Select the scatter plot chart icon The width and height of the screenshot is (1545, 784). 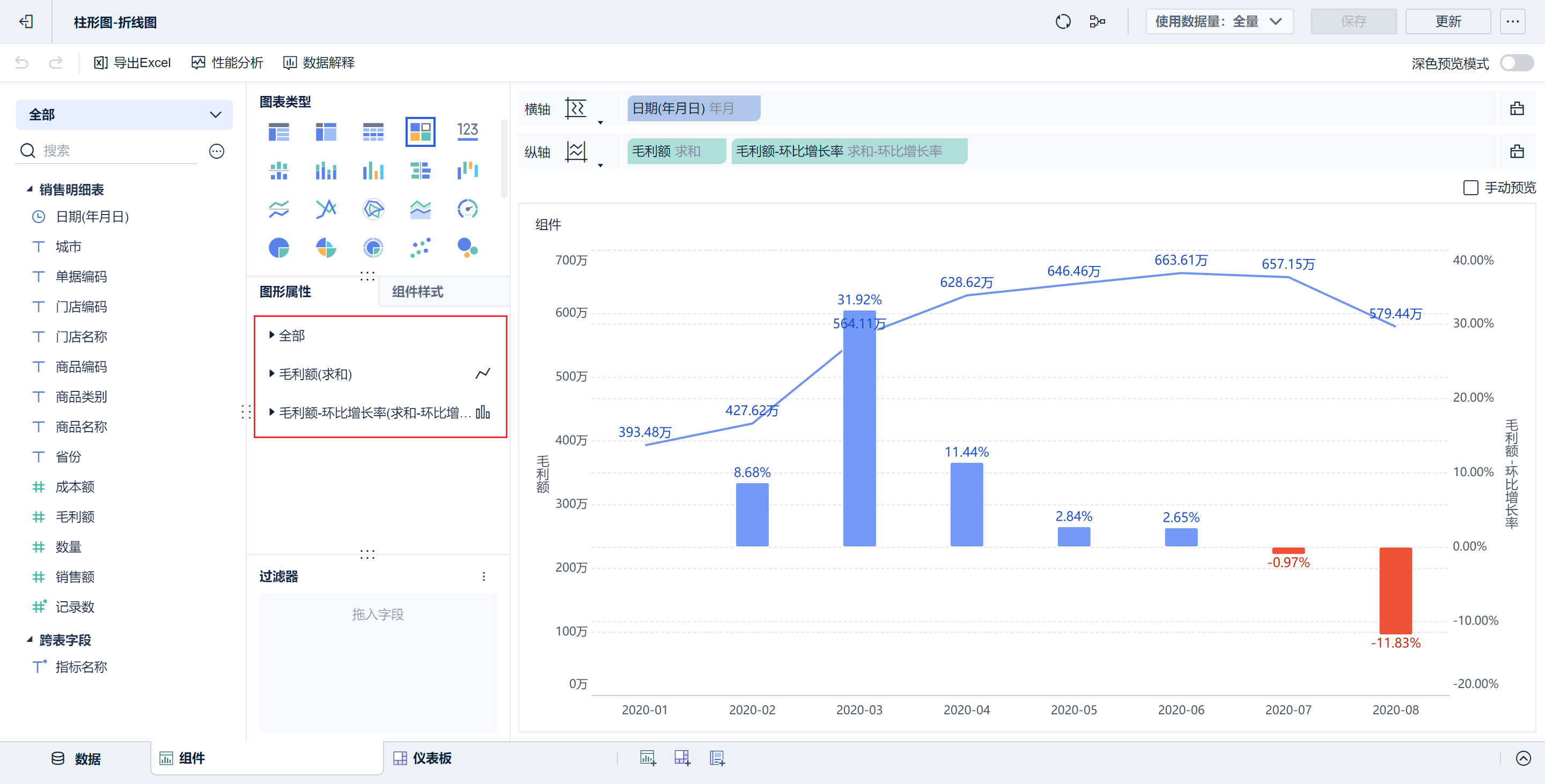(x=421, y=248)
